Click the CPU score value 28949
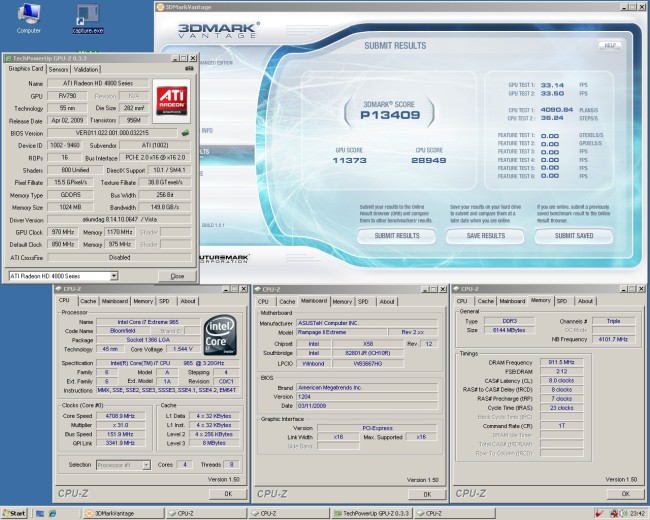650x520 pixels. point(429,160)
